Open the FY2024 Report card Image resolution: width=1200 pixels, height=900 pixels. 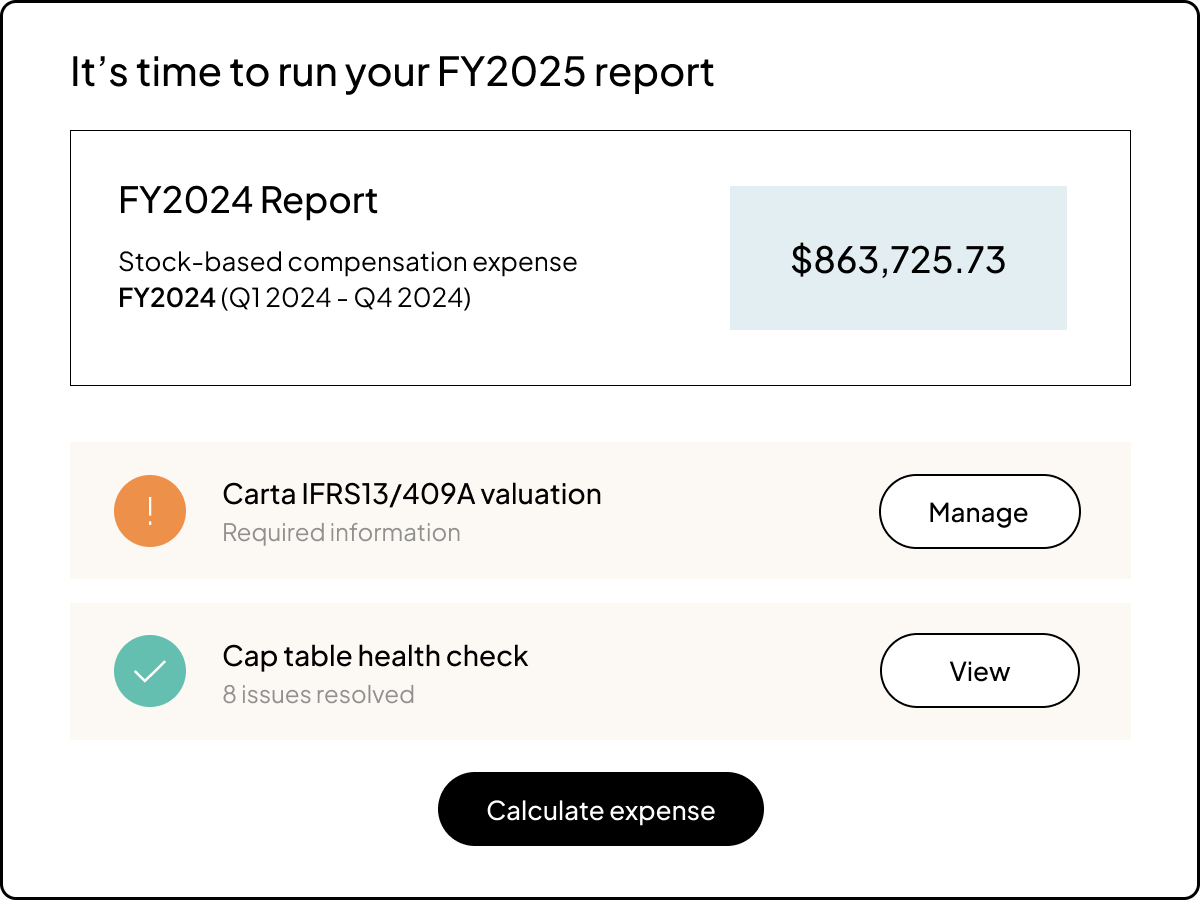600,256
